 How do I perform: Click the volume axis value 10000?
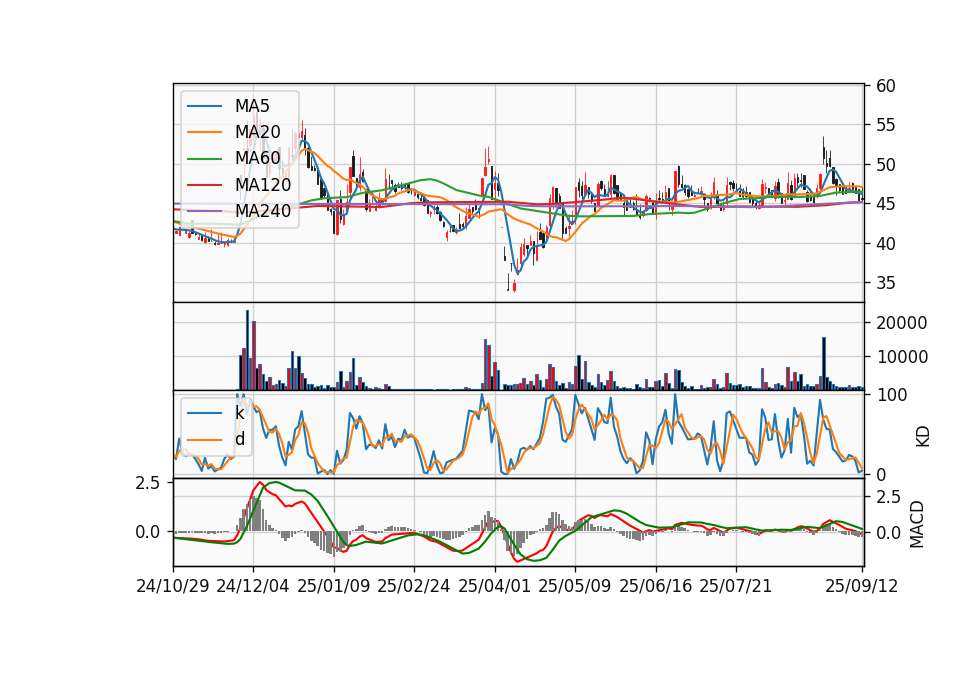[902, 358]
